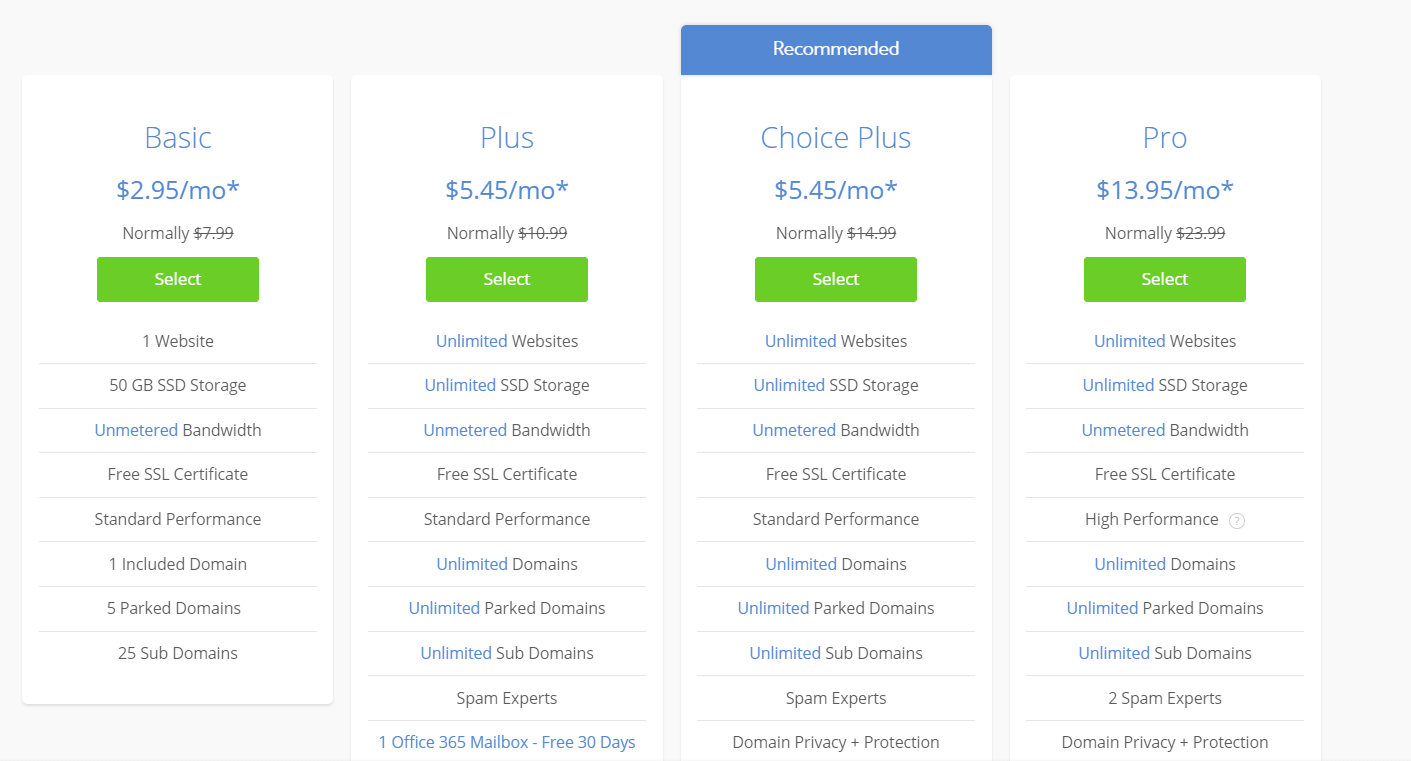Click the $13.95/mo Pro price
The height and width of the screenshot is (761, 1411).
[1165, 189]
